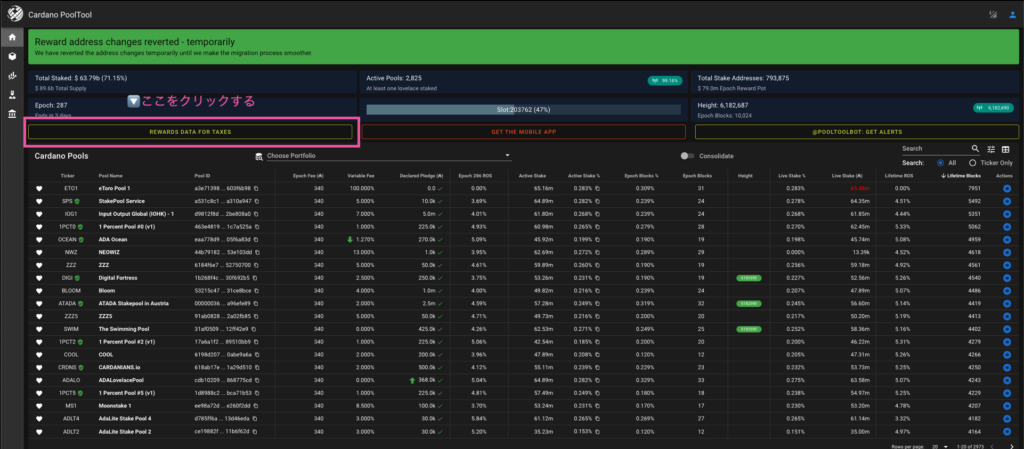Copy Active Stake % in the SPS row
This screenshot has width=1024, height=449.
point(598,201)
